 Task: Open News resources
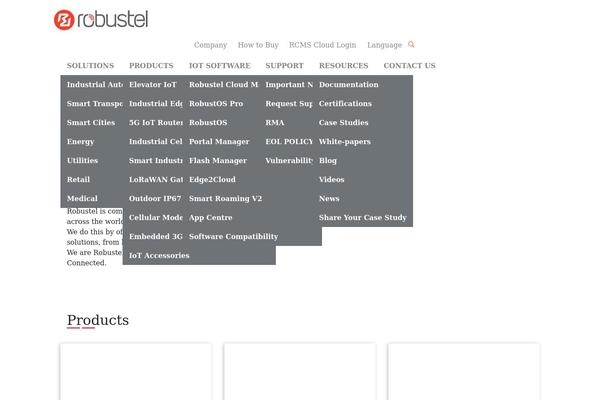click(x=329, y=198)
